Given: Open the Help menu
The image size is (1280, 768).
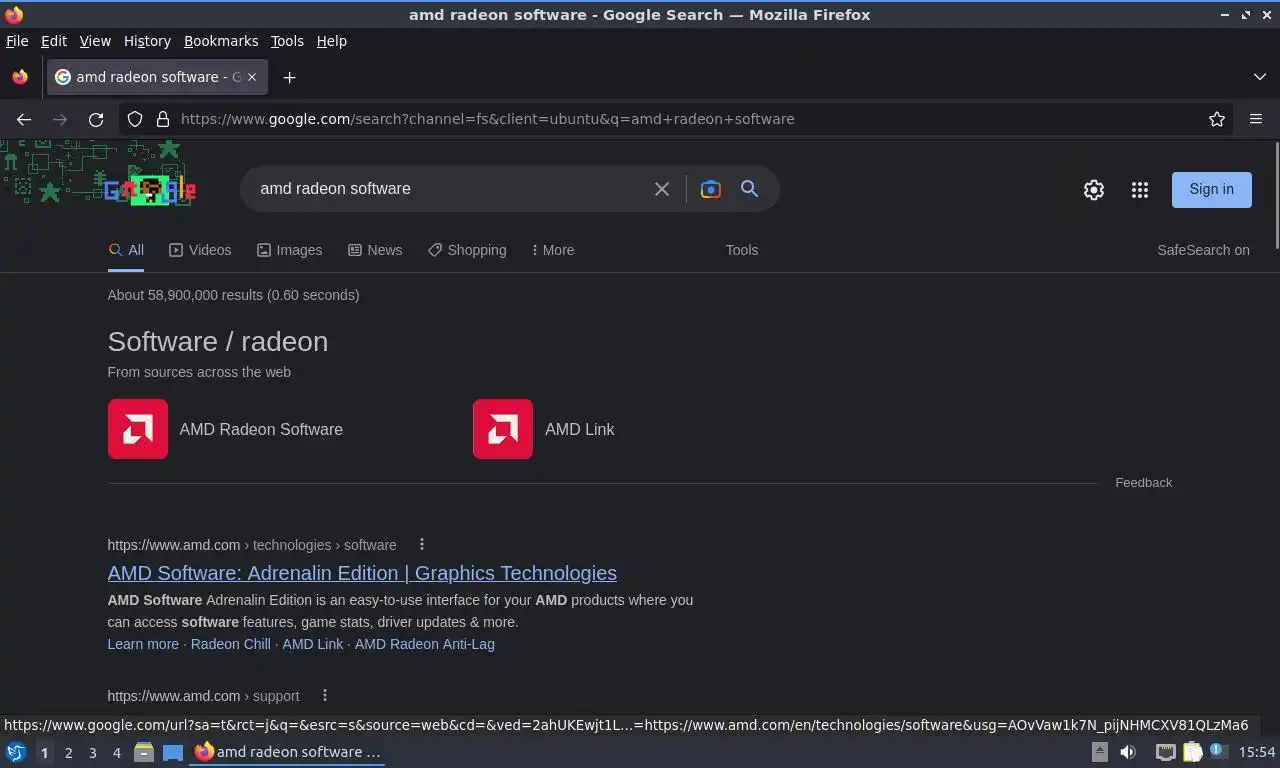Looking at the screenshot, I should [332, 41].
